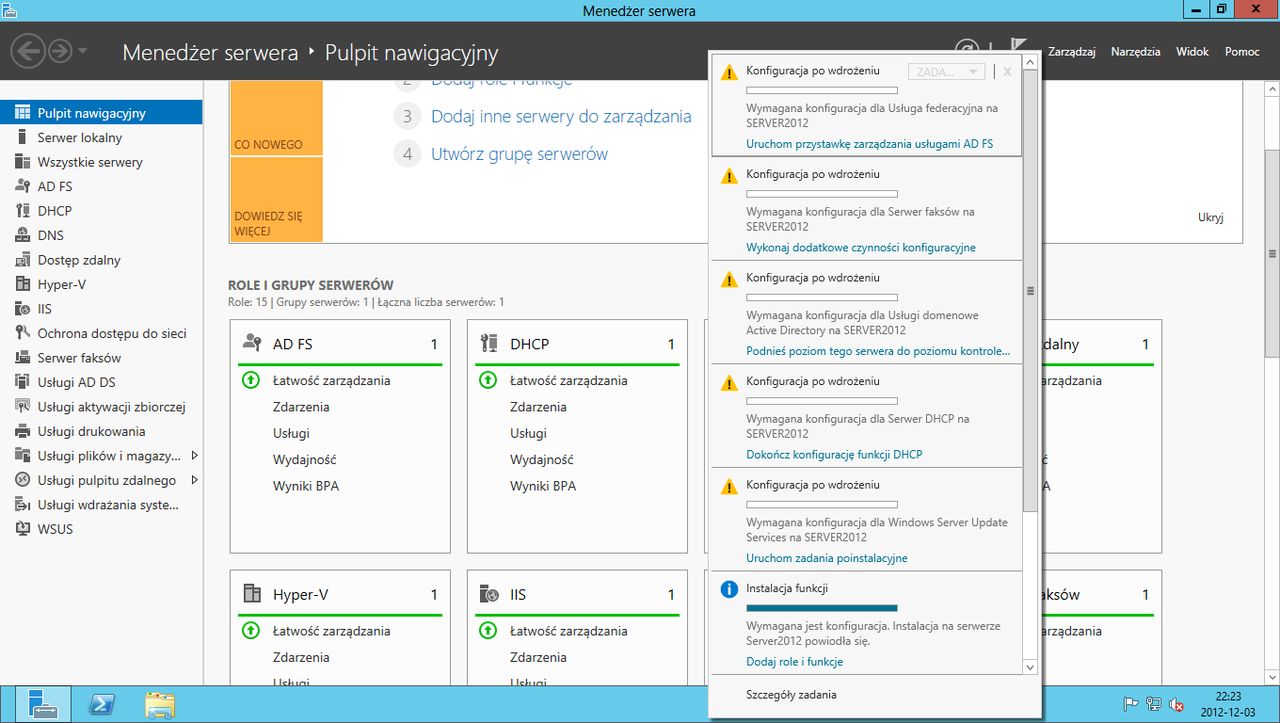This screenshot has height=723, width=1280.
Task: Click the Usługi wdrażania systemu icon
Action: click(22, 505)
